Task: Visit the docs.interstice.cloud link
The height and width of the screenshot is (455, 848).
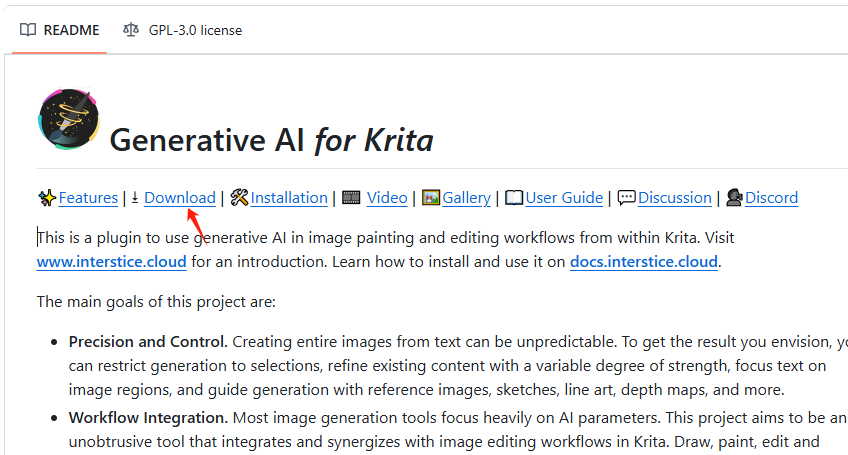Action: [644, 263]
